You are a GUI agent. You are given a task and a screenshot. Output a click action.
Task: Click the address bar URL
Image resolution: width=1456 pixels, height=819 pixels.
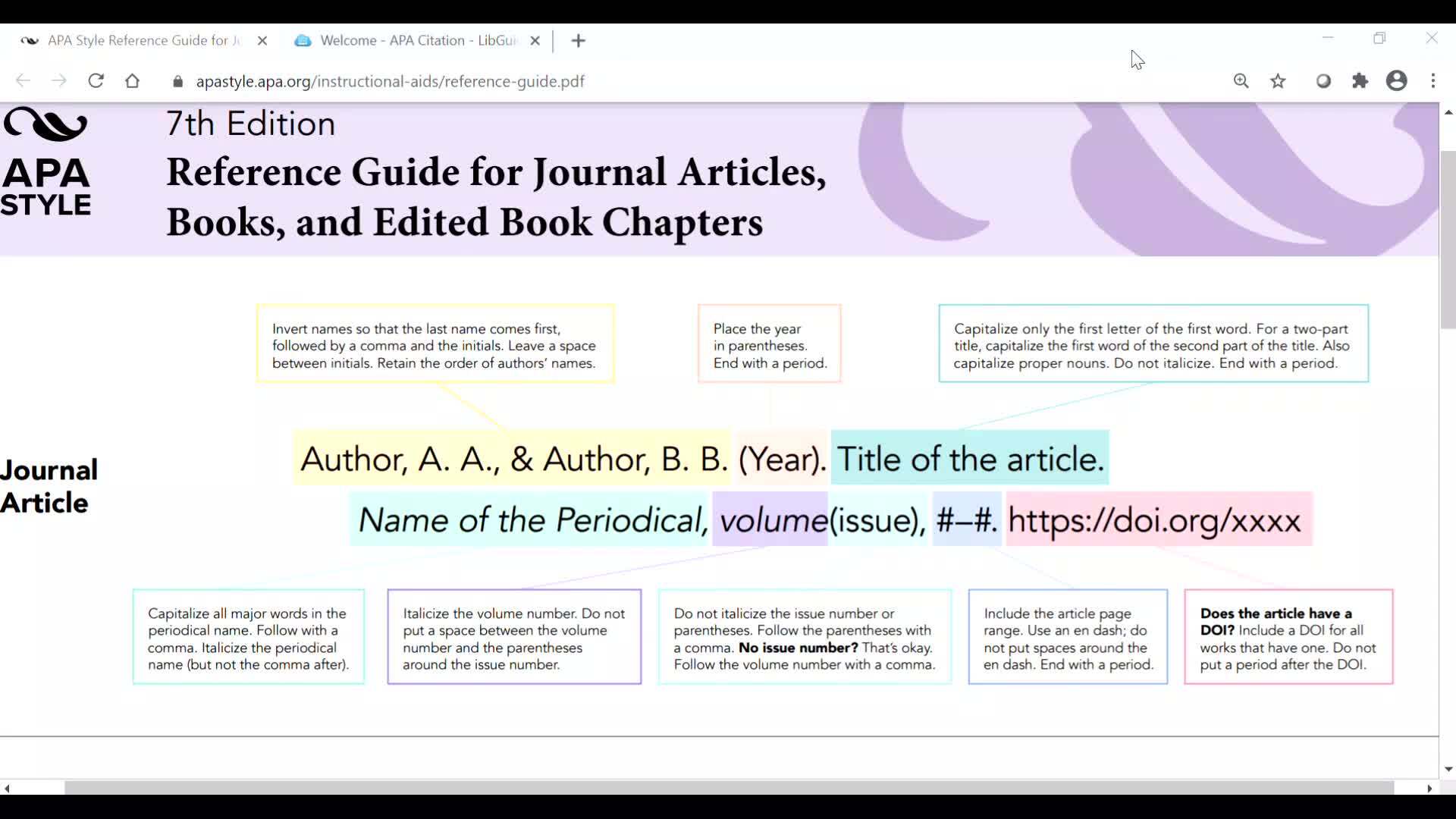coord(390,81)
